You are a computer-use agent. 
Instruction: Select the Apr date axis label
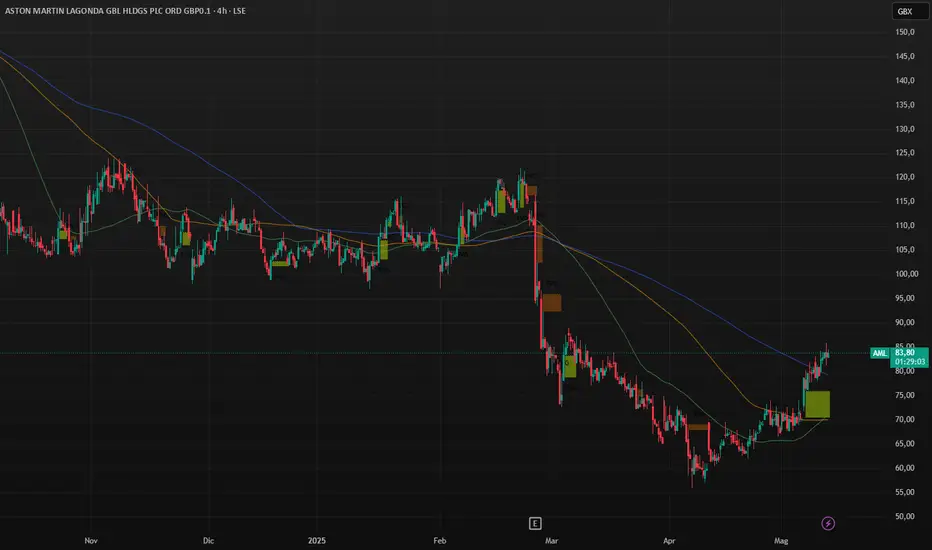[x=669, y=540]
